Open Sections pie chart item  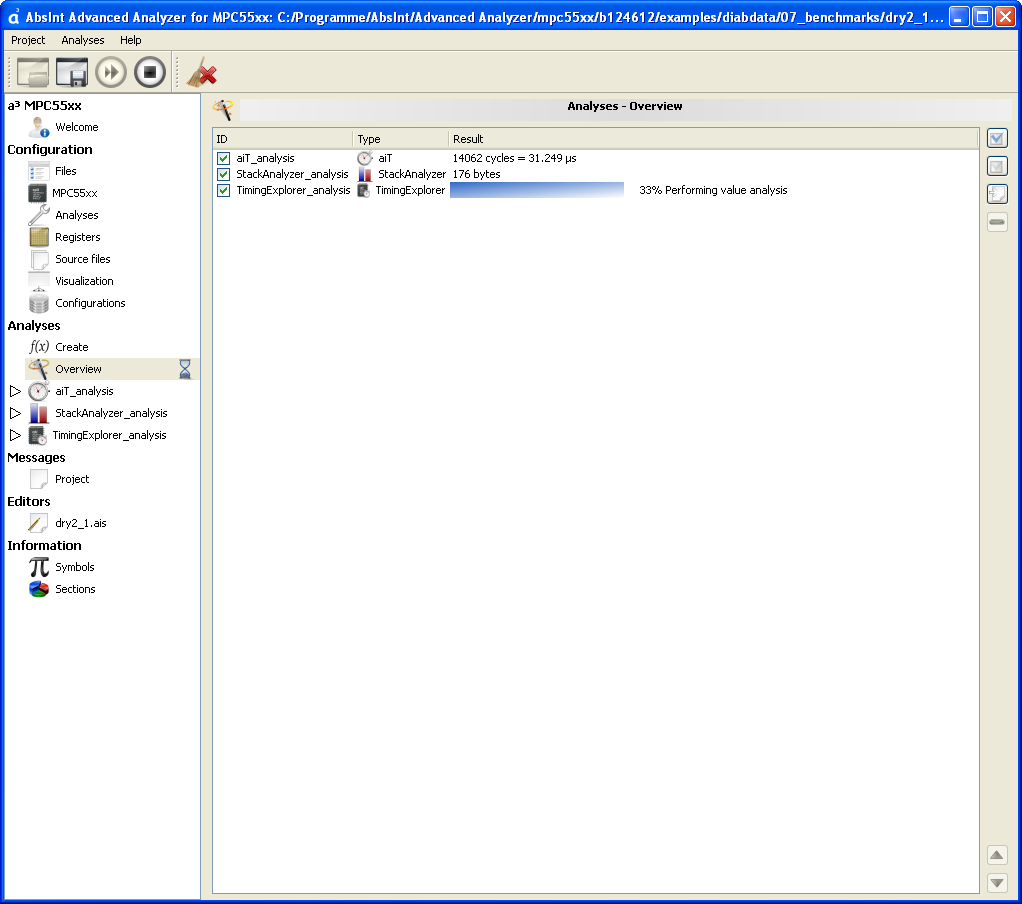click(x=75, y=589)
